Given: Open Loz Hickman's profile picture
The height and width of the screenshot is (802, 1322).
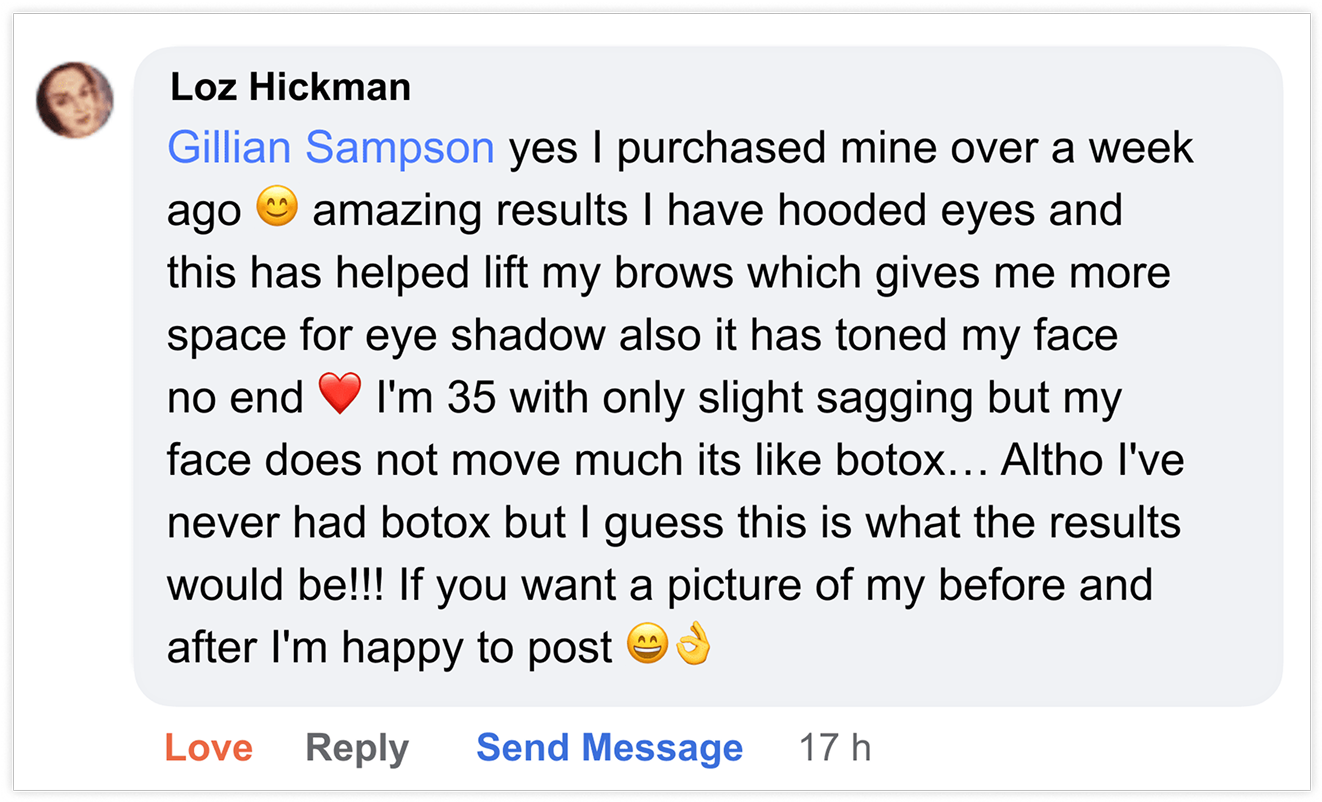Looking at the screenshot, I should click(75, 100).
